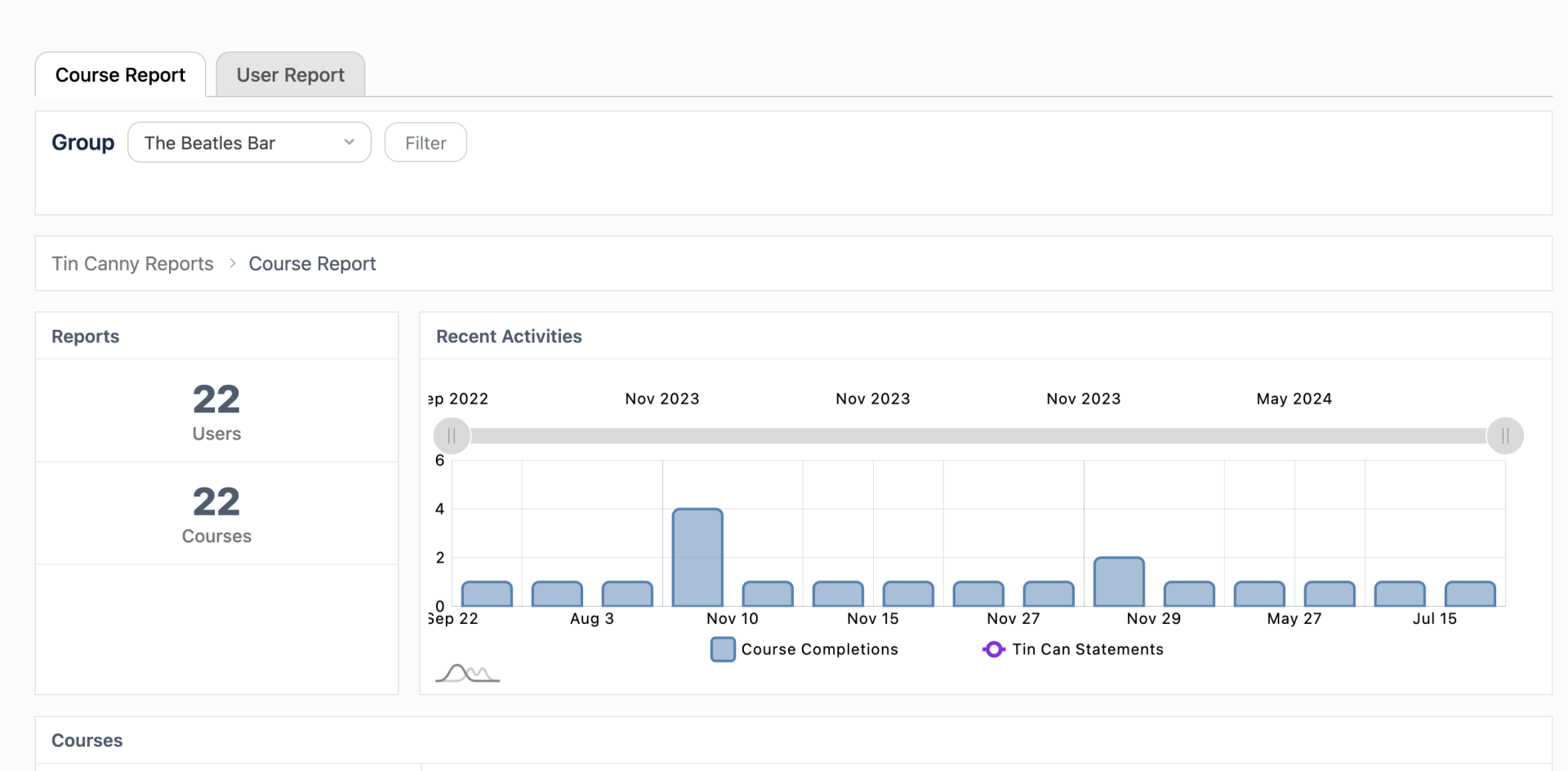1568x771 pixels.
Task: Click the 22 Courses stat tile
Action: click(x=216, y=514)
